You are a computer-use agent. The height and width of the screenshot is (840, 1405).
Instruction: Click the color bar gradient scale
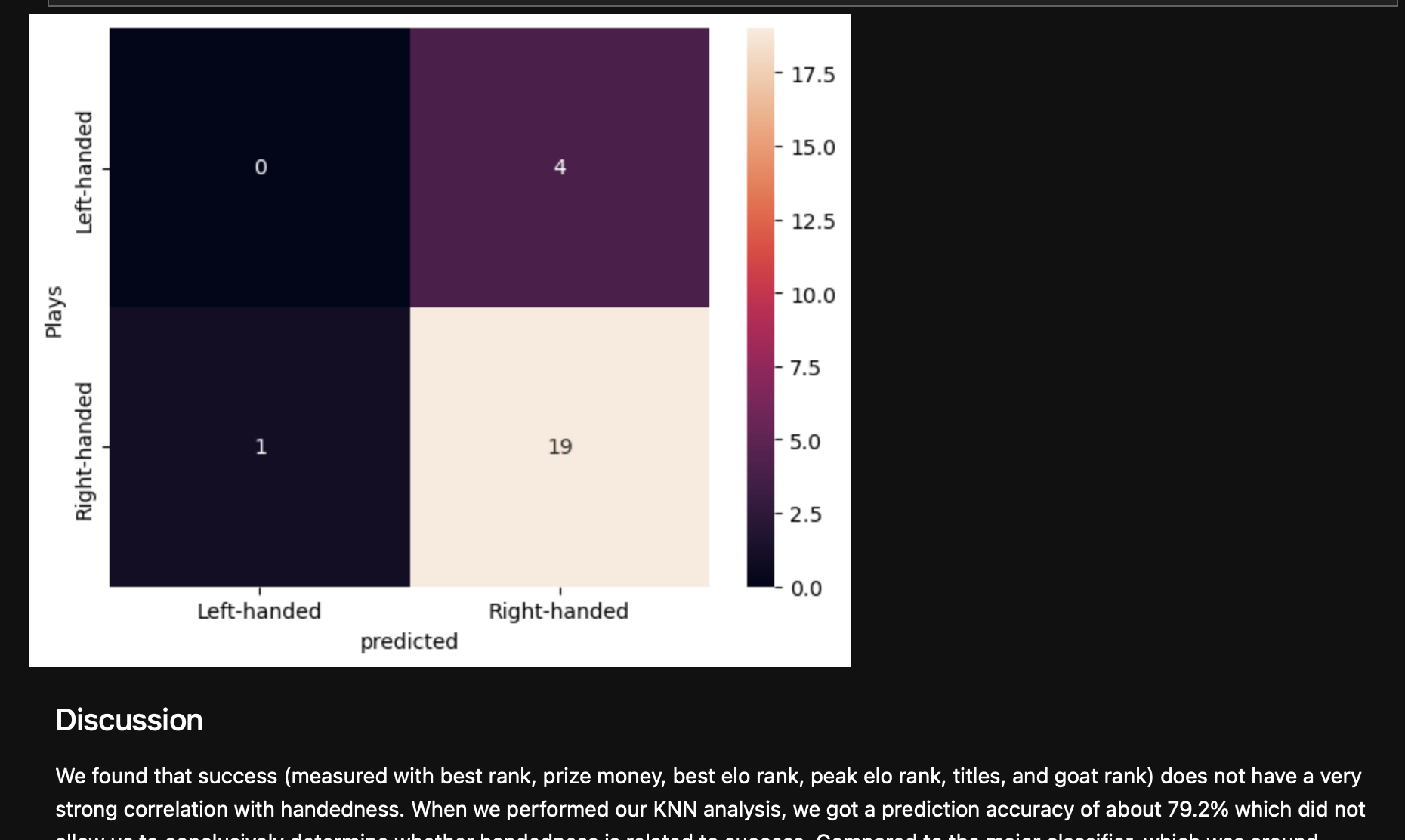click(x=761, y=307)
